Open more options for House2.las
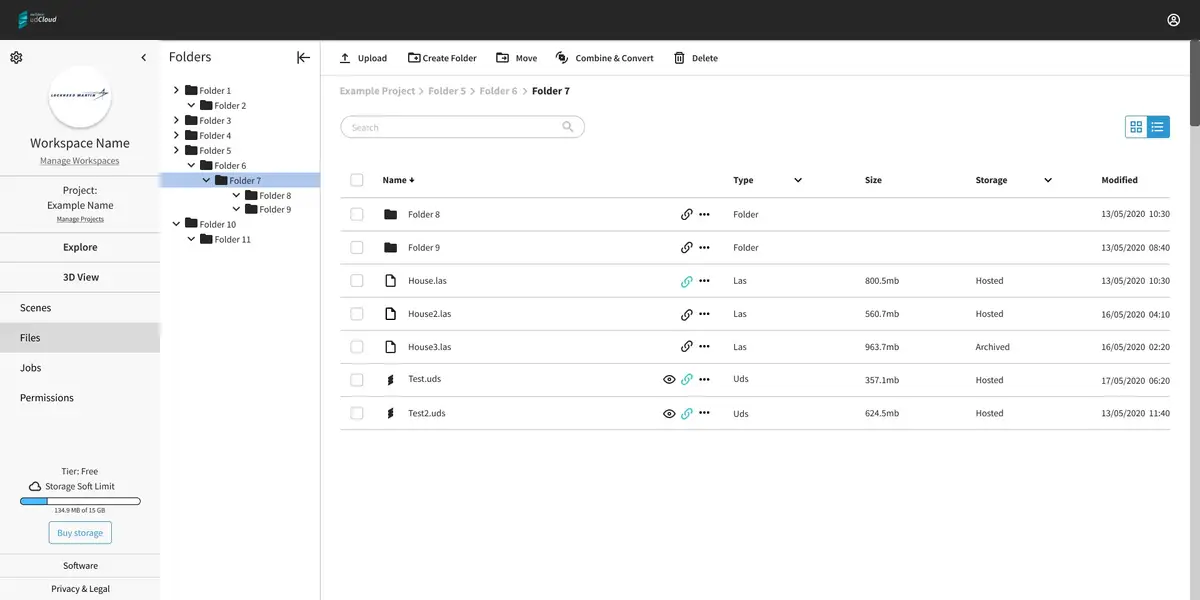 705,315
